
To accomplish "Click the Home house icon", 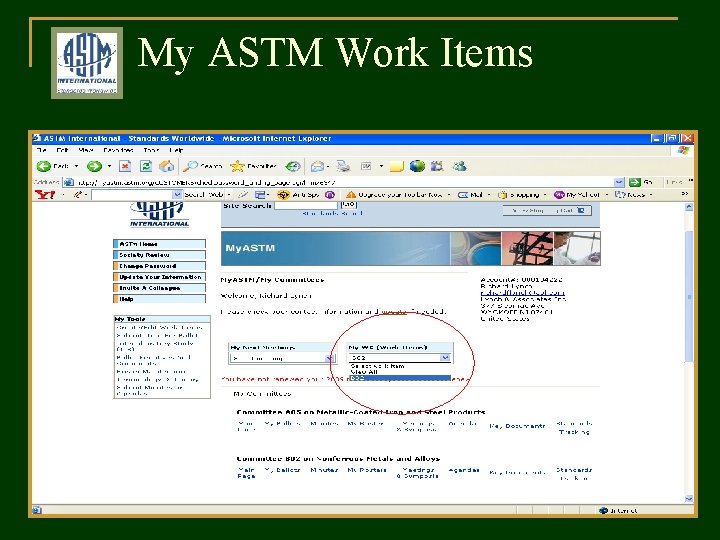I will (166, 166).
